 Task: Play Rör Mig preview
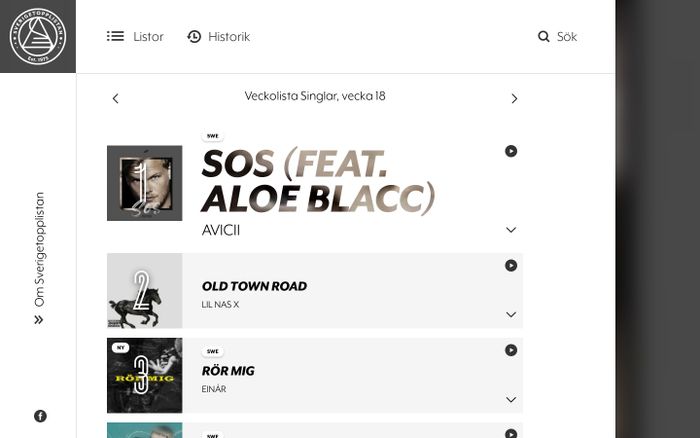click(x=511, y=350)
